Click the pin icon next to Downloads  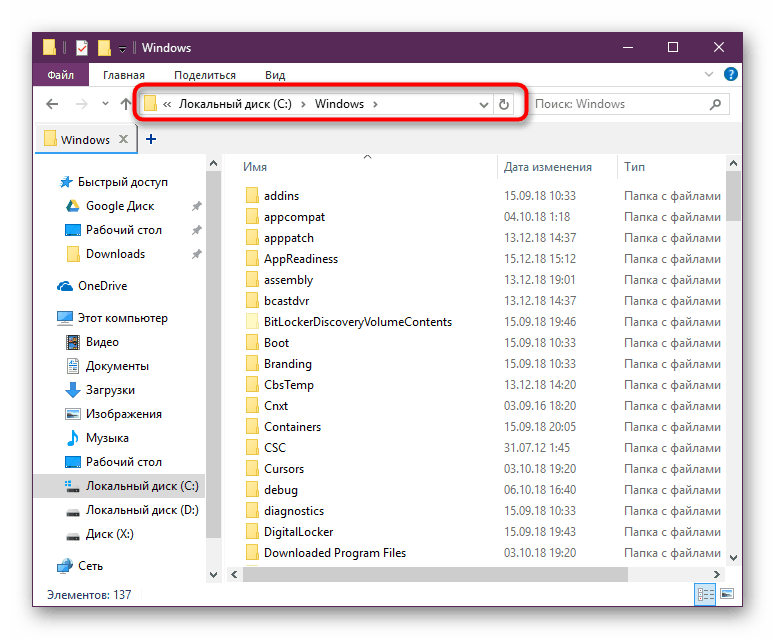coord(196,254)
